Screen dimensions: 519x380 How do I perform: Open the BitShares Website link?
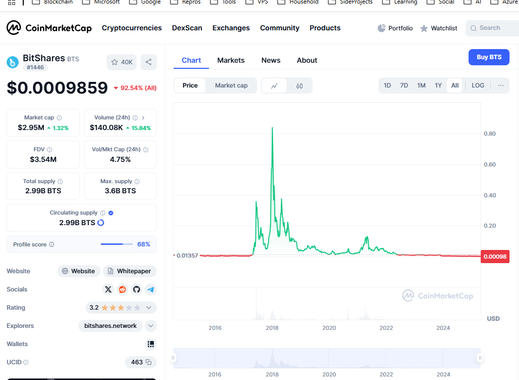[x=78, y=271]
